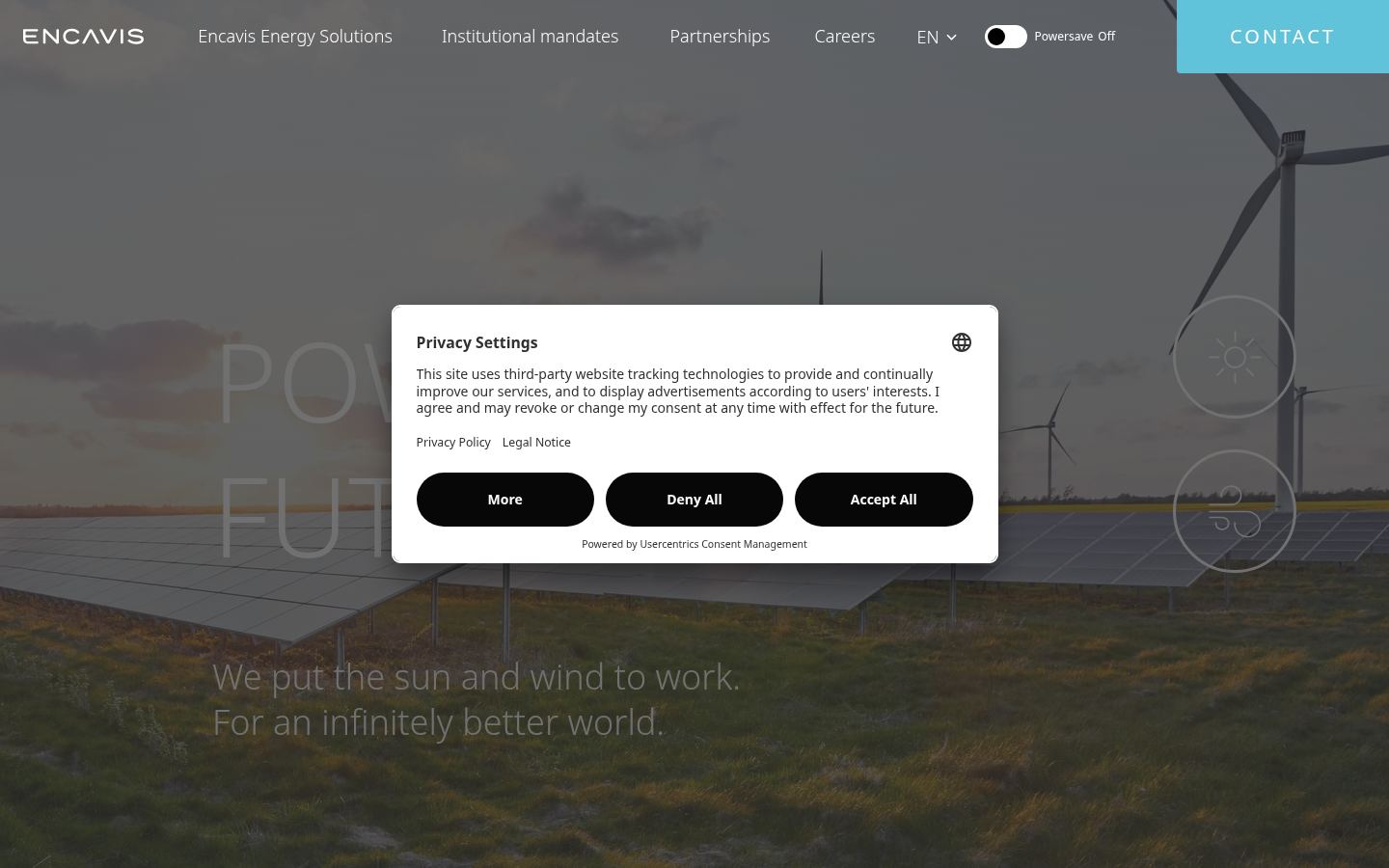Select the wind icon circle

(x=1234, y=511)
